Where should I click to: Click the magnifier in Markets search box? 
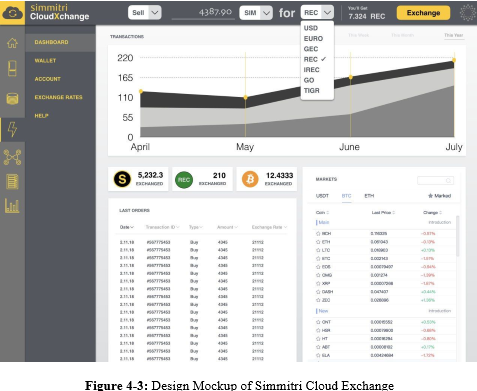pyautogui.click(x=448, y=180)
